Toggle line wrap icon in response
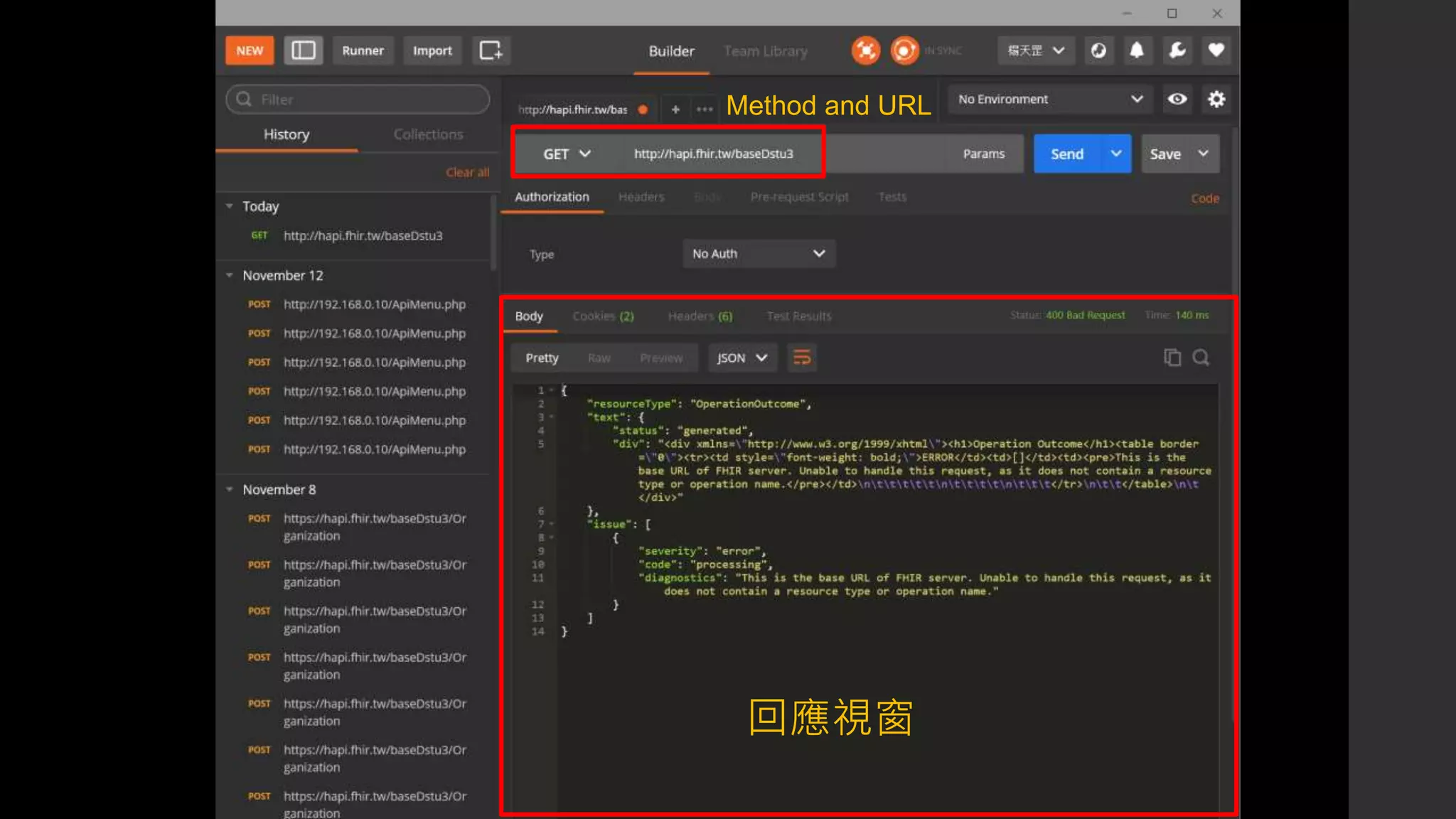The image size is (1456, 819). [x=802, y=358]
